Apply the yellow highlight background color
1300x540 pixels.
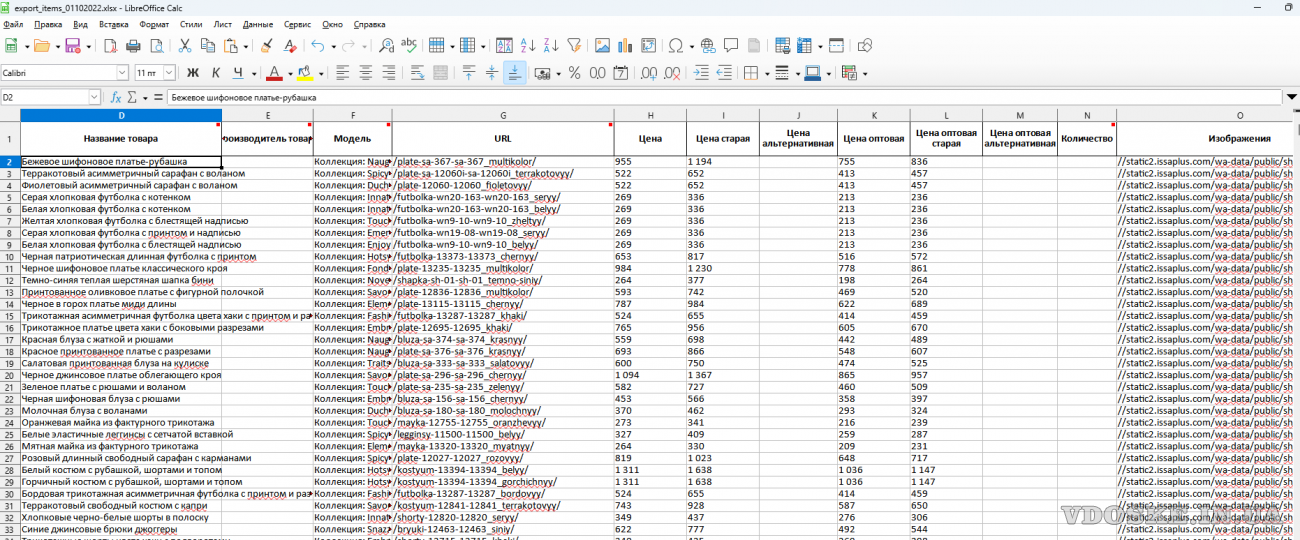pos(304,73)
